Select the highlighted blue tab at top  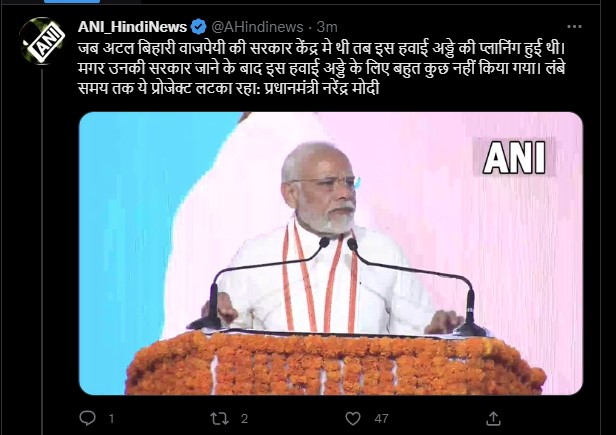(72, 1)
